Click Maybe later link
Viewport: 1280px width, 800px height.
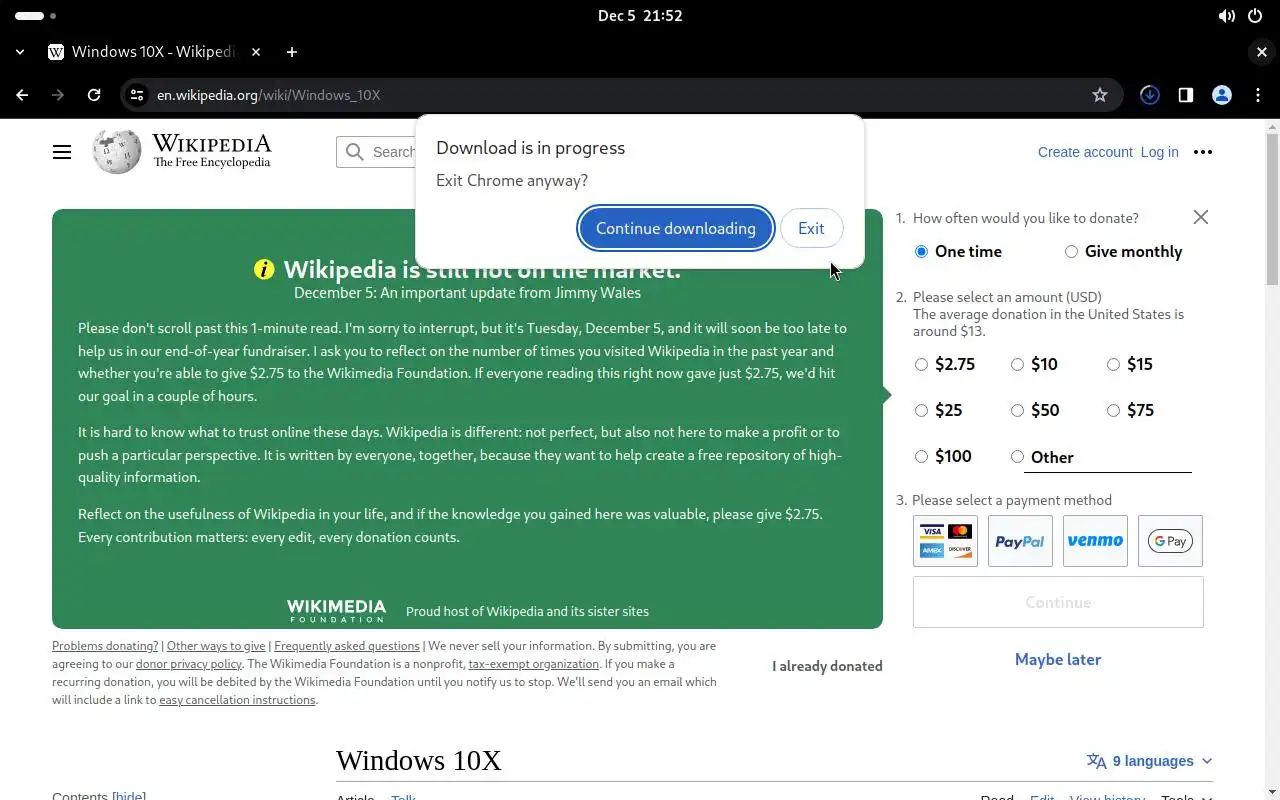coord(1058,659)
